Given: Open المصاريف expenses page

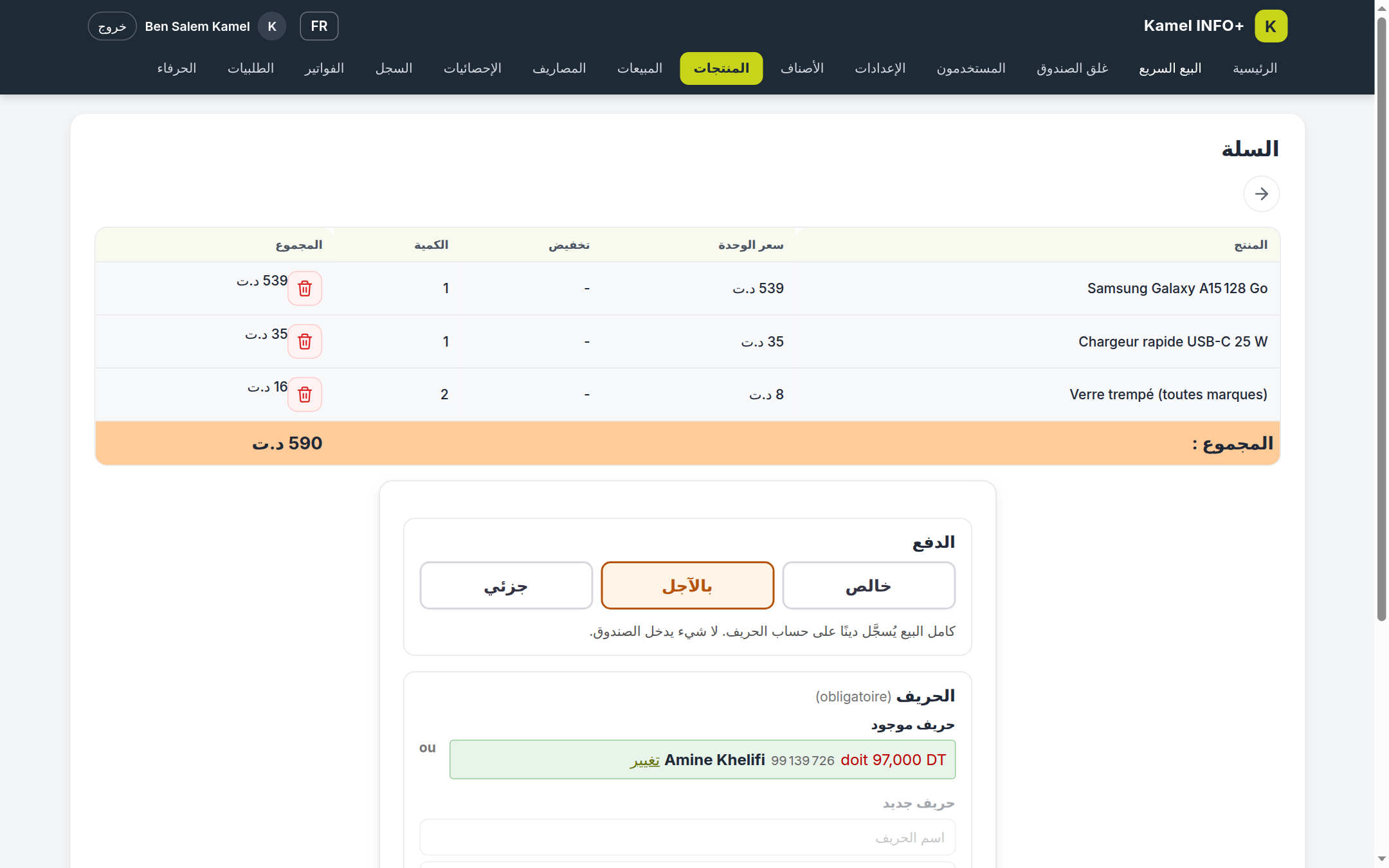Looking at the screenshot, I should pyautogui.click(x=559, y=68).
